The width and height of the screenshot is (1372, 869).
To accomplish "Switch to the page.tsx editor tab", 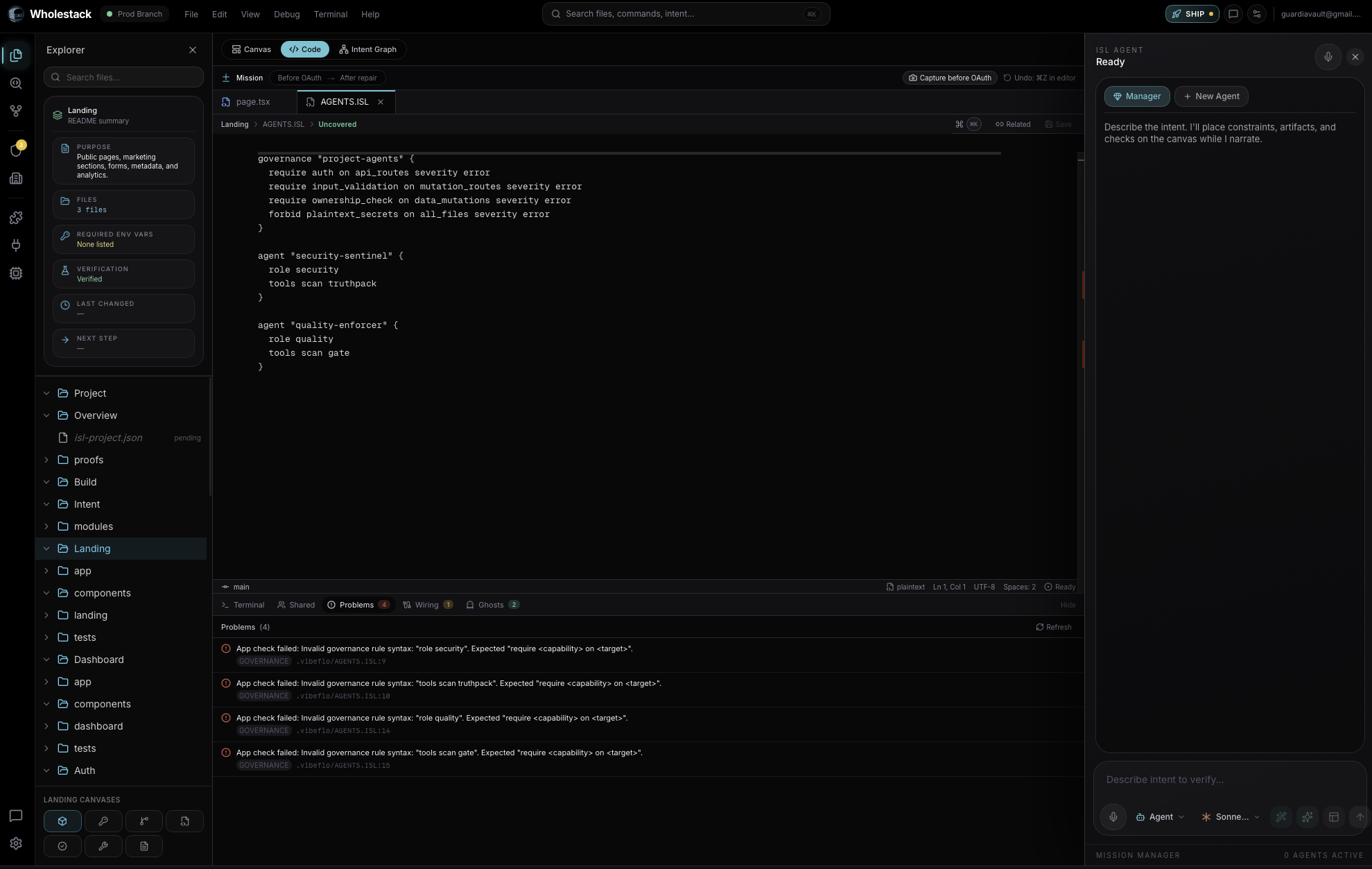I will click(x=253, y=102).
